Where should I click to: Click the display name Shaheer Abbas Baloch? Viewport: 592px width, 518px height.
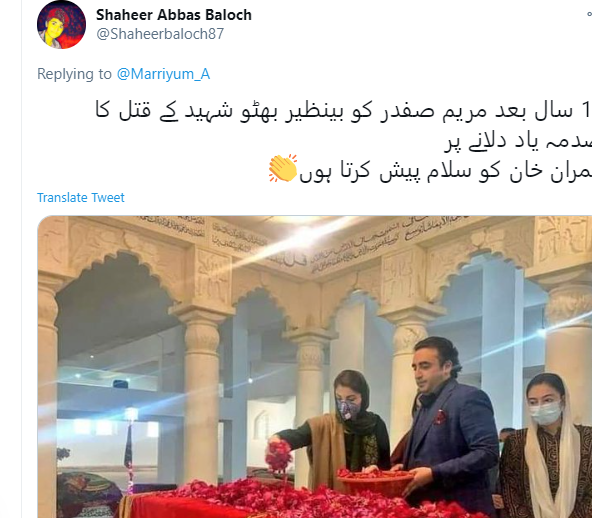pos(174,15)
